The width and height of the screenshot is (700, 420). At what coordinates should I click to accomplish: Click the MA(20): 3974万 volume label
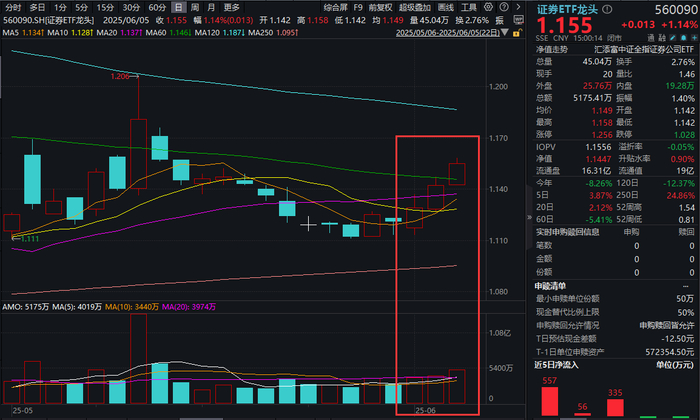click(x=189, y=307)
